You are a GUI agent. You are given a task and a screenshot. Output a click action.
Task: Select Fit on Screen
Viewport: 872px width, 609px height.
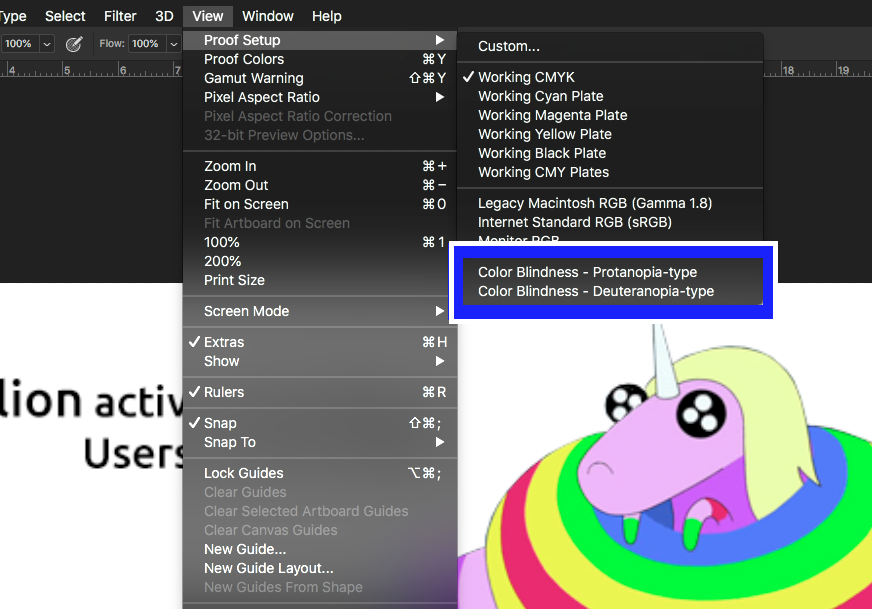(x=320, y=204)
